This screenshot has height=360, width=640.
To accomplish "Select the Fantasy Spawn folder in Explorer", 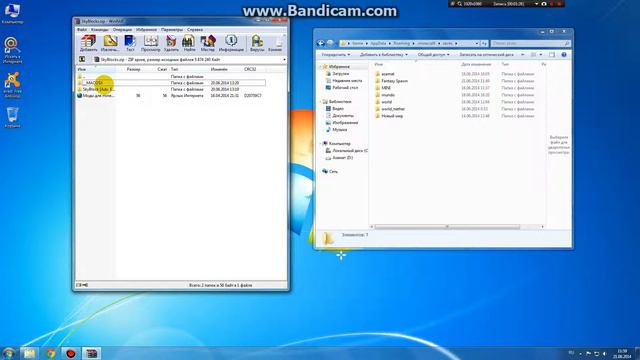I will (x=394, y=81).
